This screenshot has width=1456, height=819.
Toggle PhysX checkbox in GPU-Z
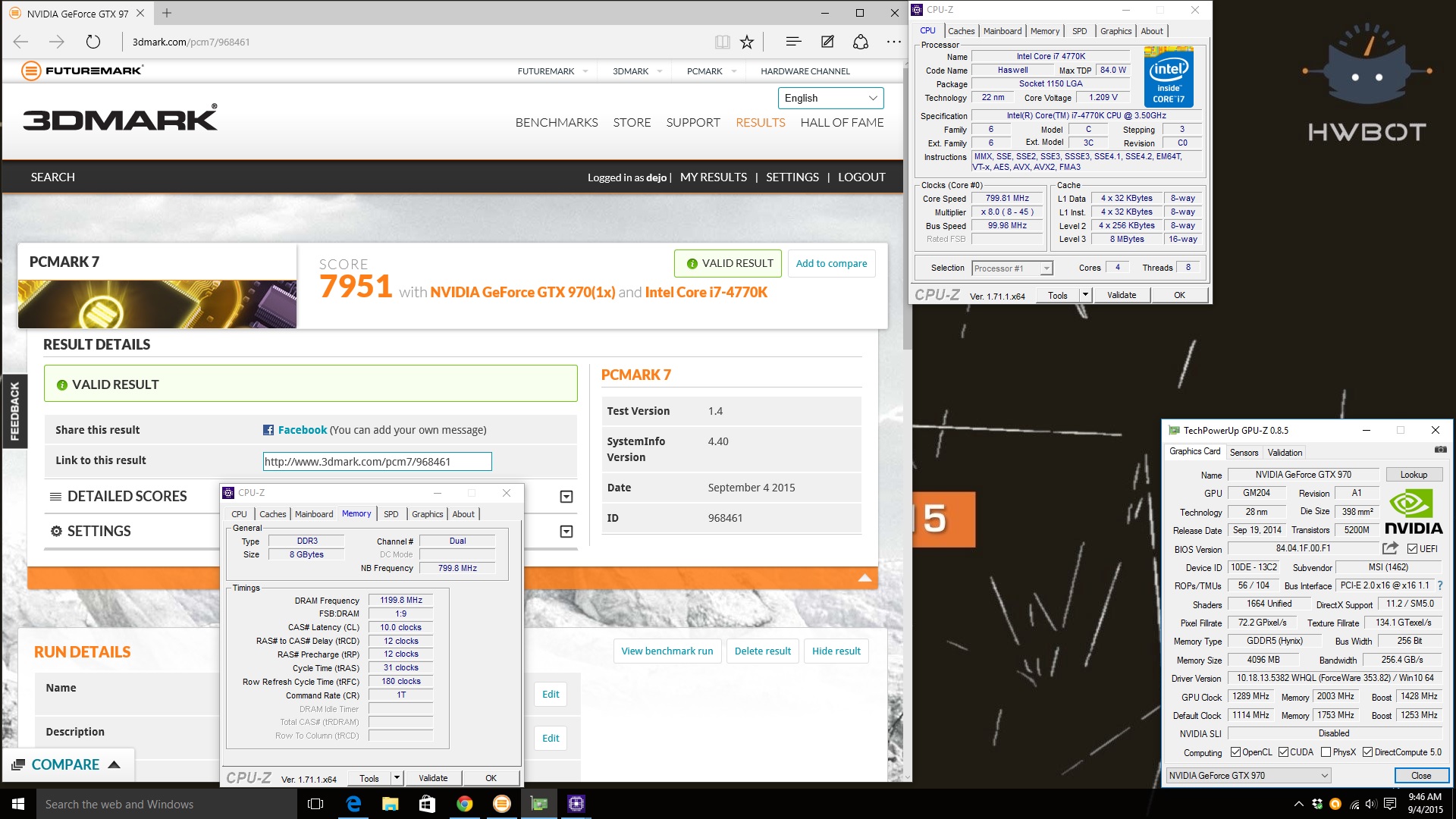click(x=1326, y=752)
